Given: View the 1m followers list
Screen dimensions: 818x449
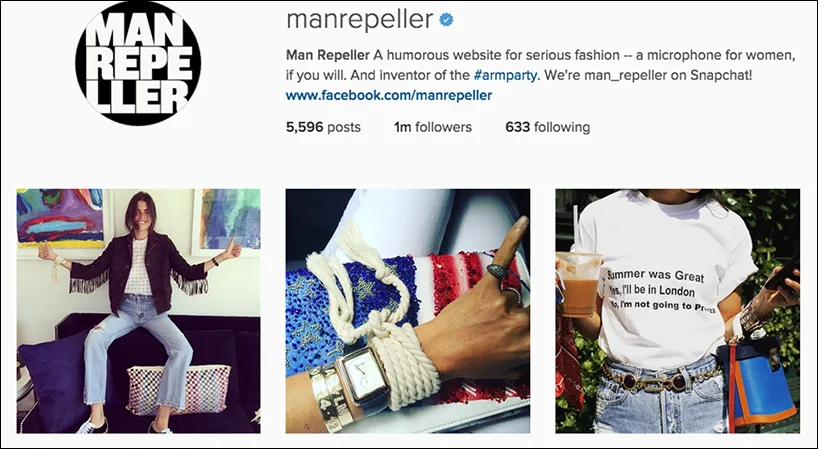Looking at the screenshot, I should (432, 127).
